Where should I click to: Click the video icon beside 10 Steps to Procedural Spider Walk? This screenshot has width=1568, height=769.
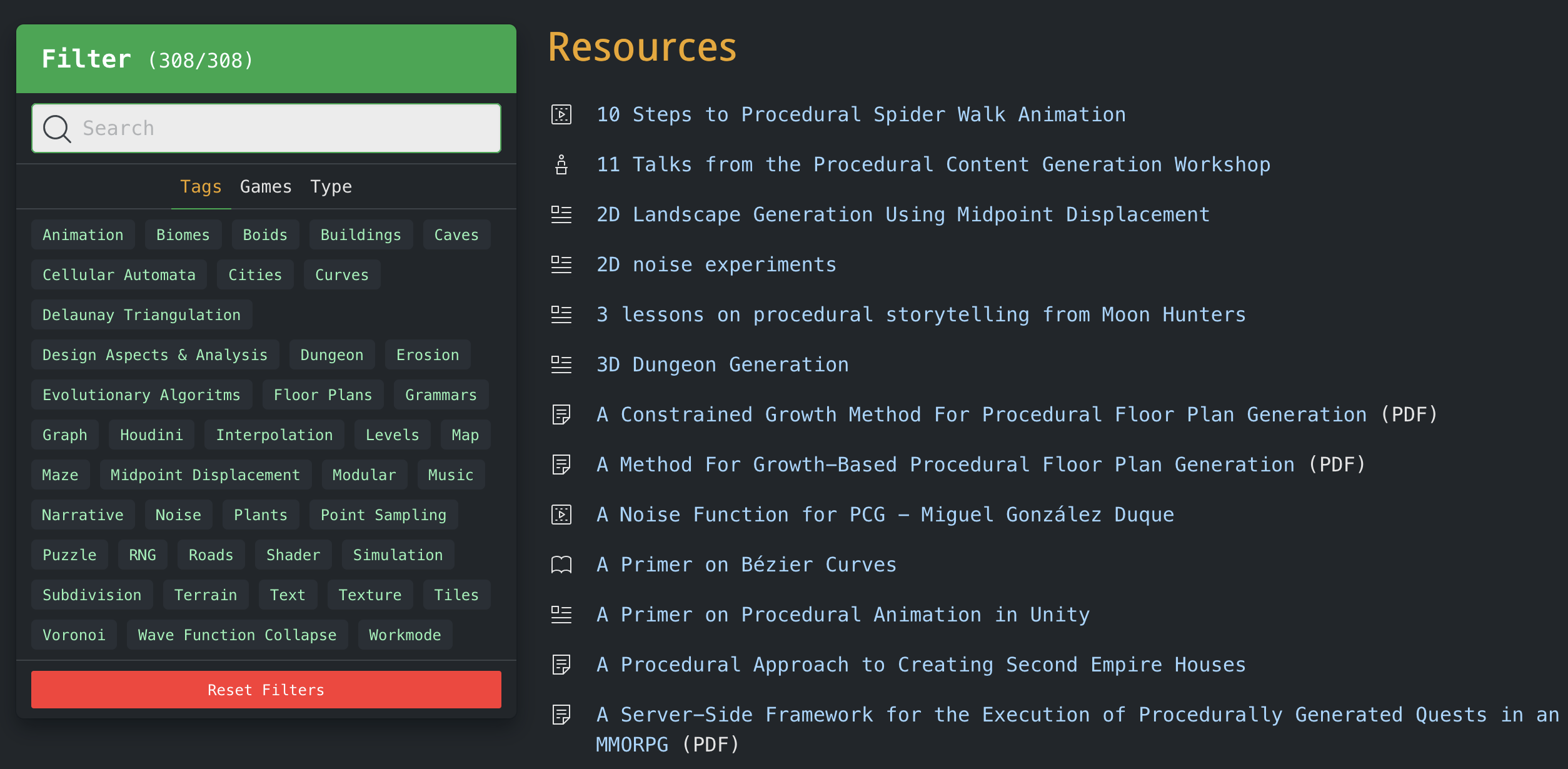[561, 114]
